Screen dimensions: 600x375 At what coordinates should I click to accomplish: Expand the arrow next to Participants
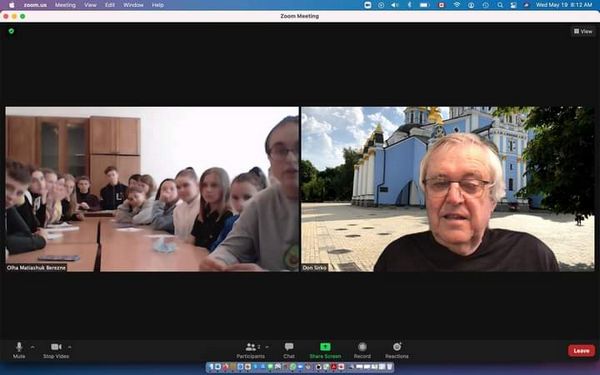click(x=267, y=347)
